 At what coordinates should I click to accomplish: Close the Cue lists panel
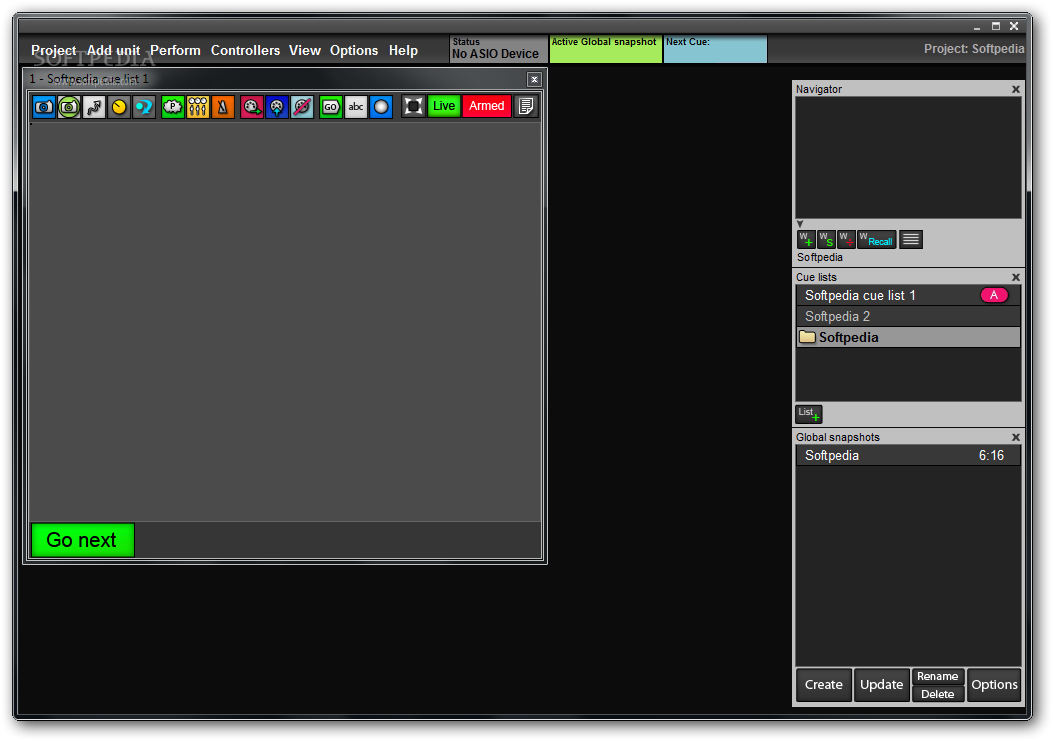point(1015,277)
